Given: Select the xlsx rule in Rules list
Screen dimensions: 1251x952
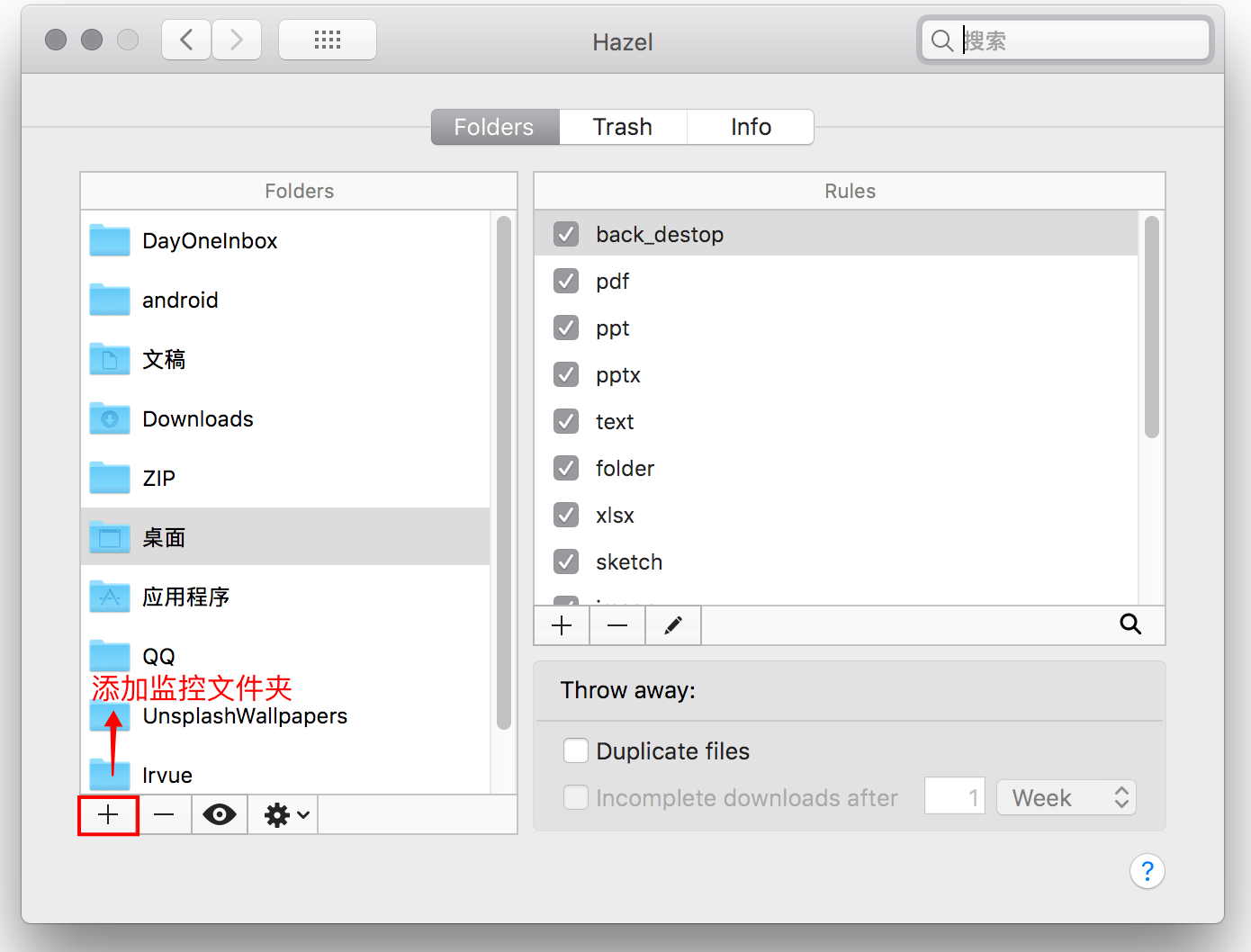Looking at the screenshot, I should (616, 516).
